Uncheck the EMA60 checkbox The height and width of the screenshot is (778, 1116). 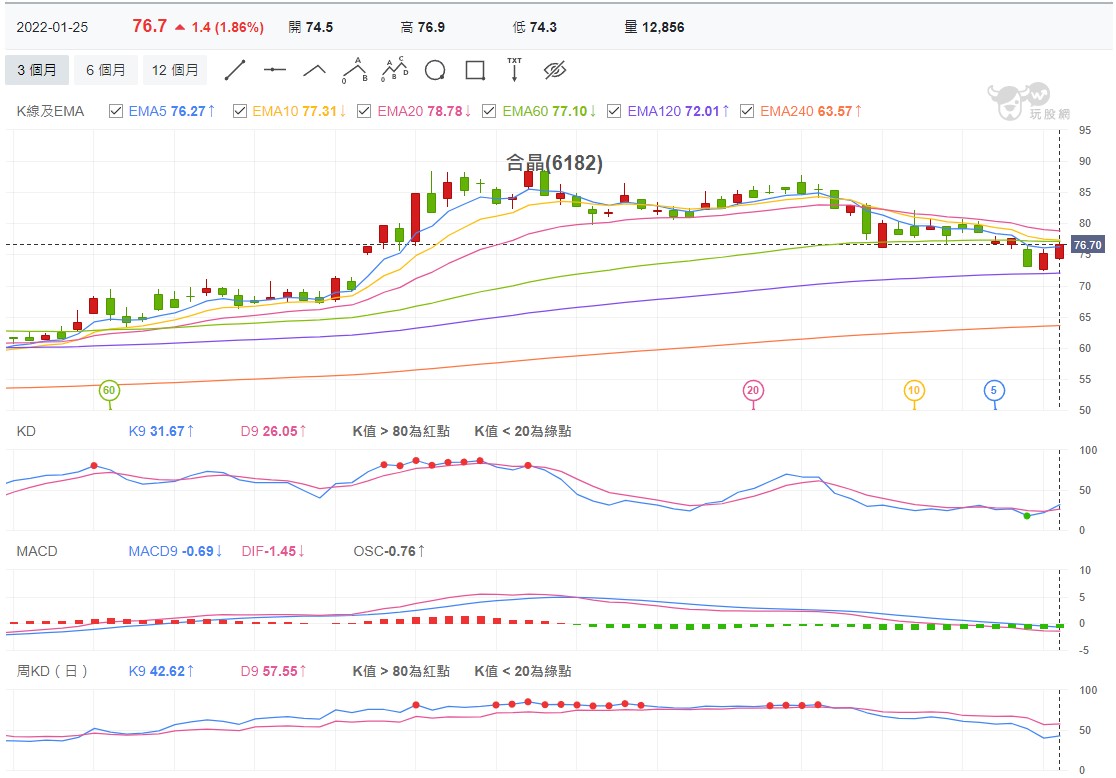[x=489, y=111]
